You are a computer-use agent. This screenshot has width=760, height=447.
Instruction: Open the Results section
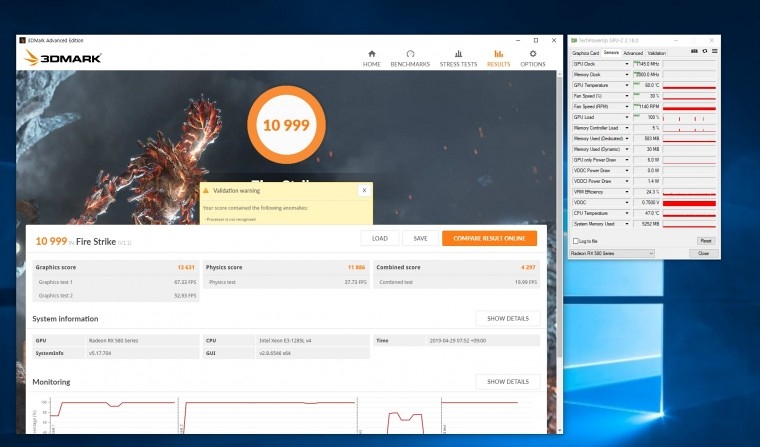498,58
